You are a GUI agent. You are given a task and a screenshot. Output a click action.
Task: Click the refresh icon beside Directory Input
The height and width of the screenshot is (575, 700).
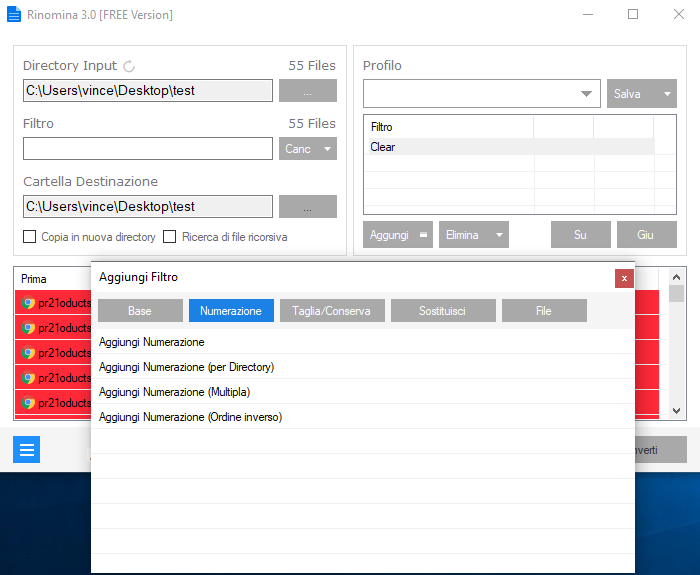click(x=129, y=66)
